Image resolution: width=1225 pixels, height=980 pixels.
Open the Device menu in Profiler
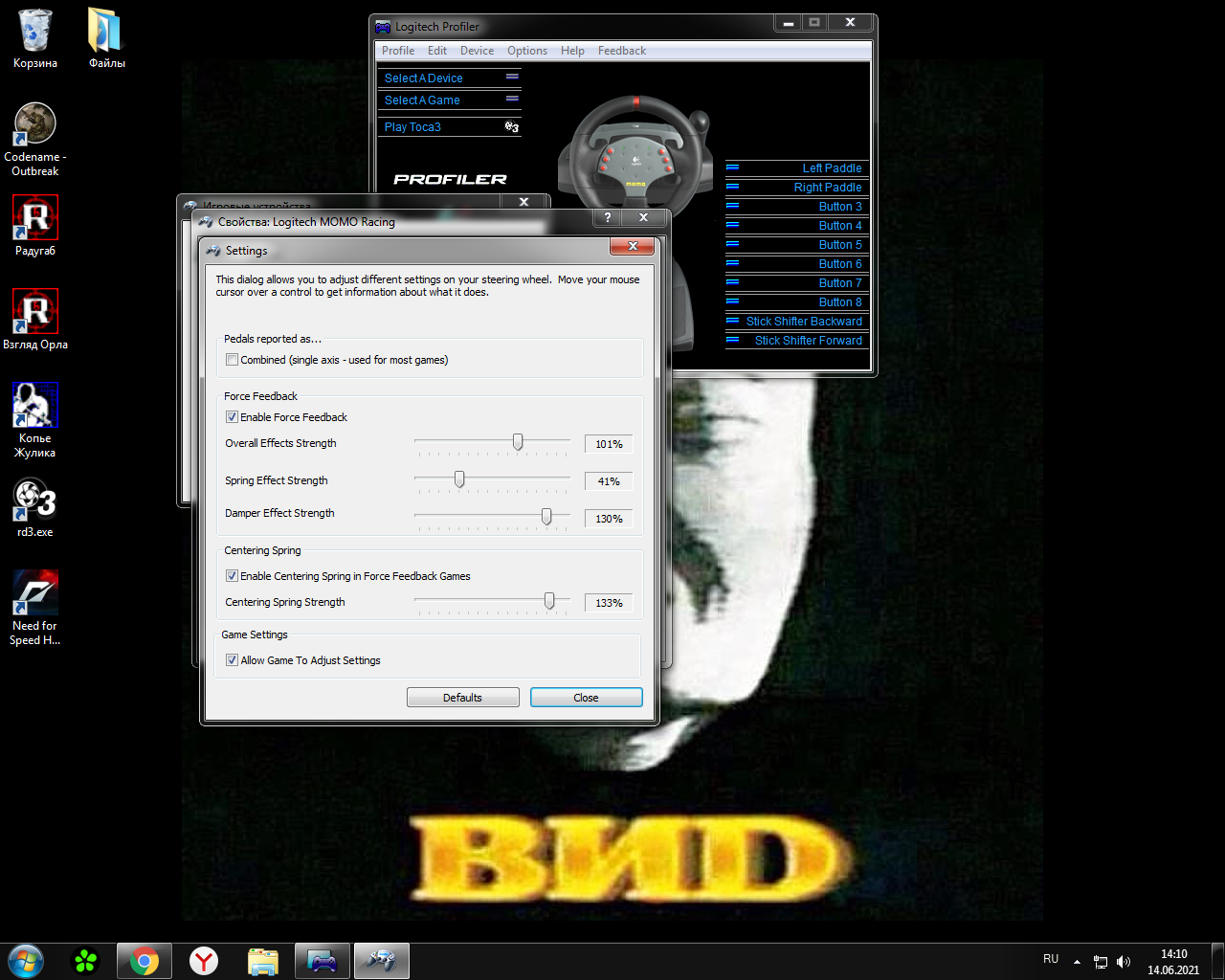(x=477, y=51)
